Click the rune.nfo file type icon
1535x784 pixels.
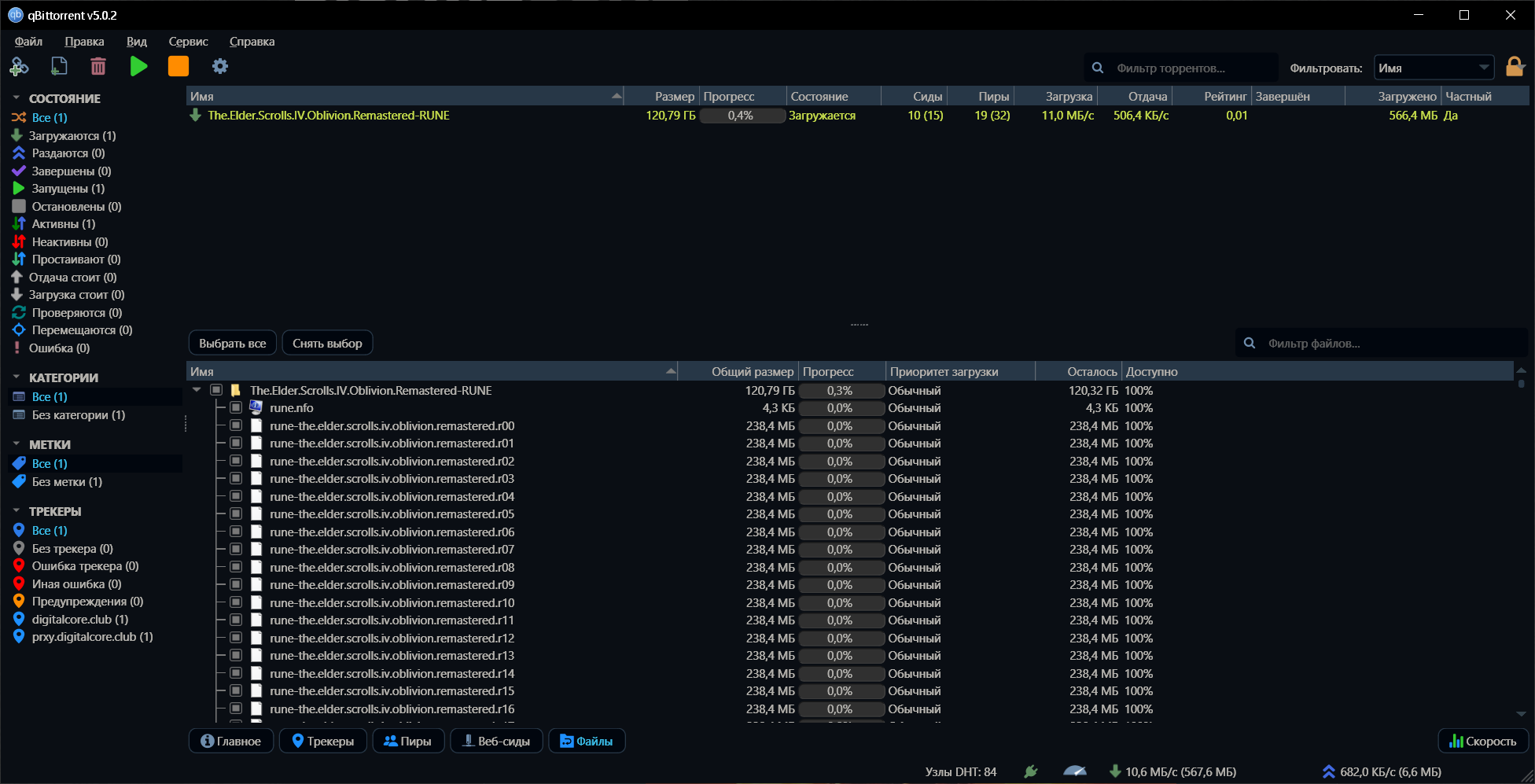pyautogui.click(x=256, y=407)
